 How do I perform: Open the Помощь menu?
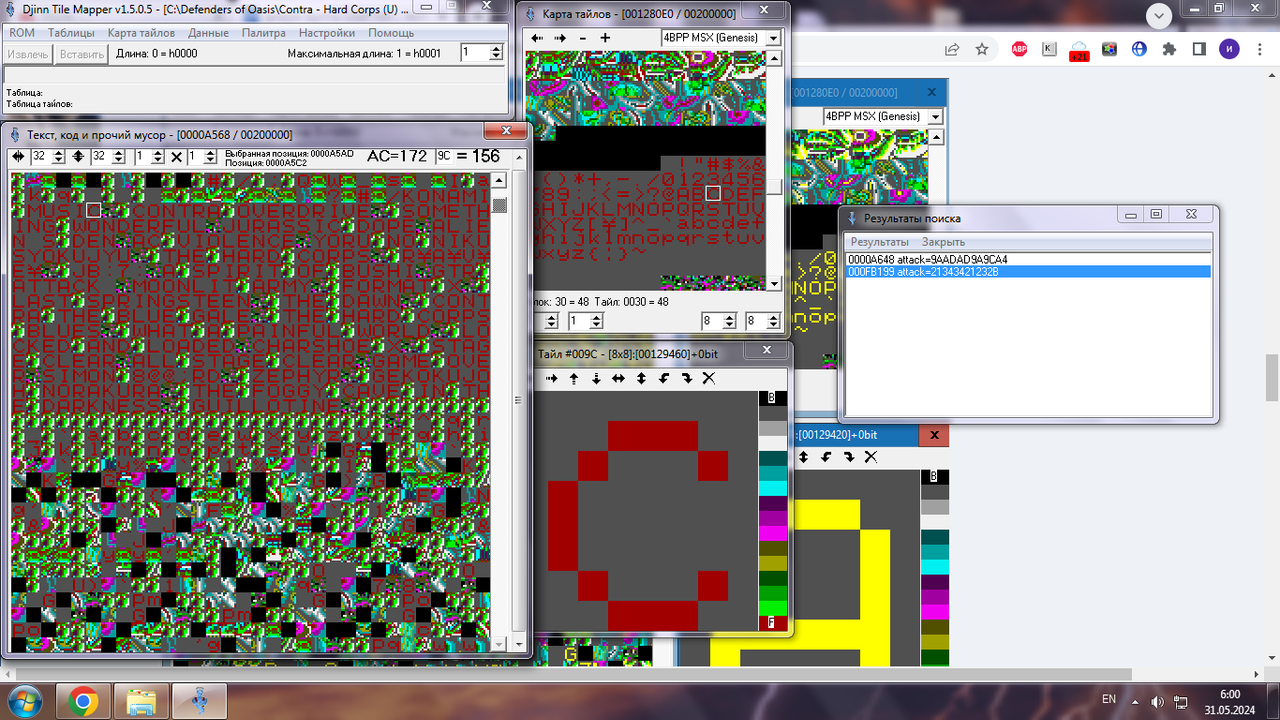point(391,33)
